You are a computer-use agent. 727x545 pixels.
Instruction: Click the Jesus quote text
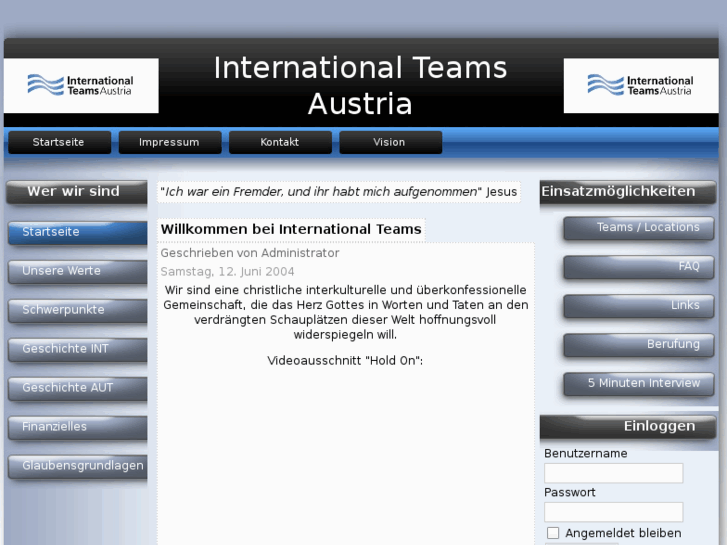coord(338,192)
